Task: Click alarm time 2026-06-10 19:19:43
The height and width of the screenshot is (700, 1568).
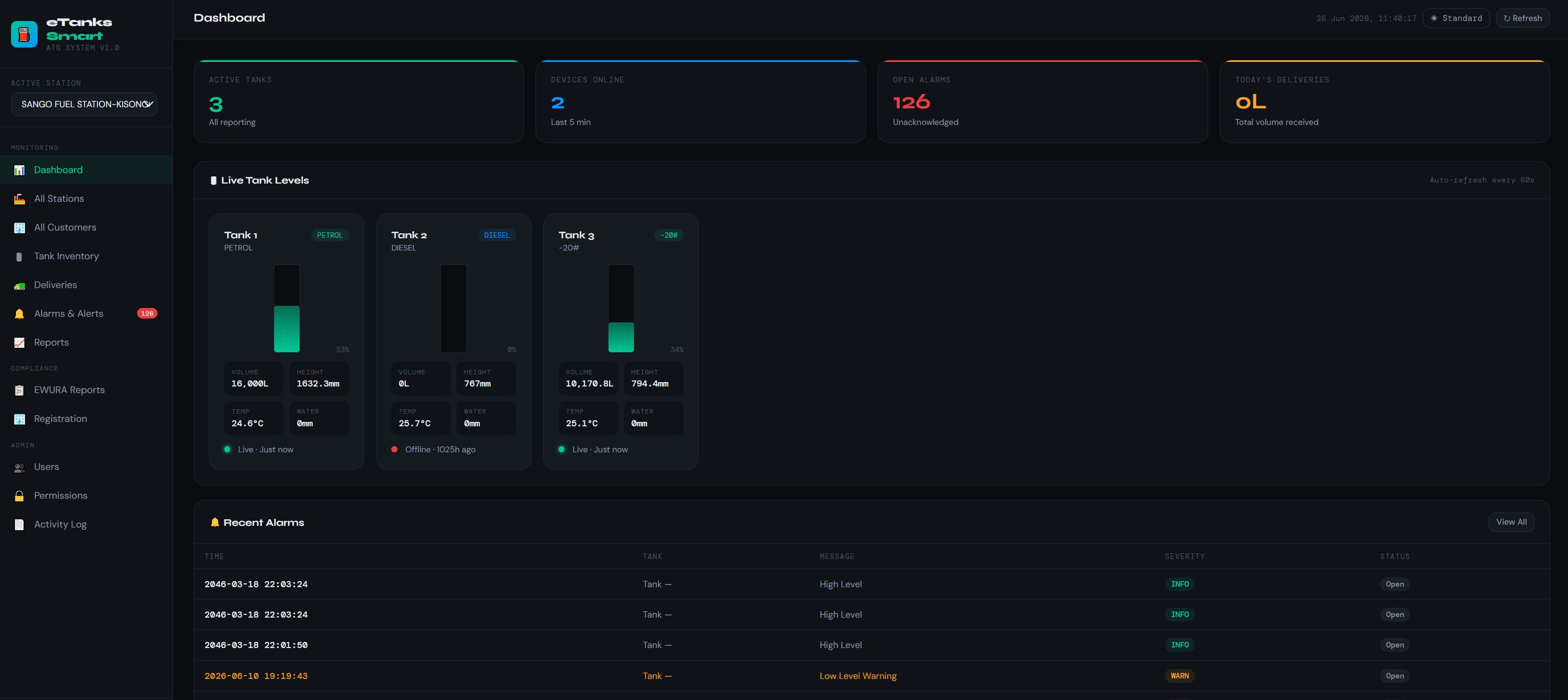Action: point(256,676)
